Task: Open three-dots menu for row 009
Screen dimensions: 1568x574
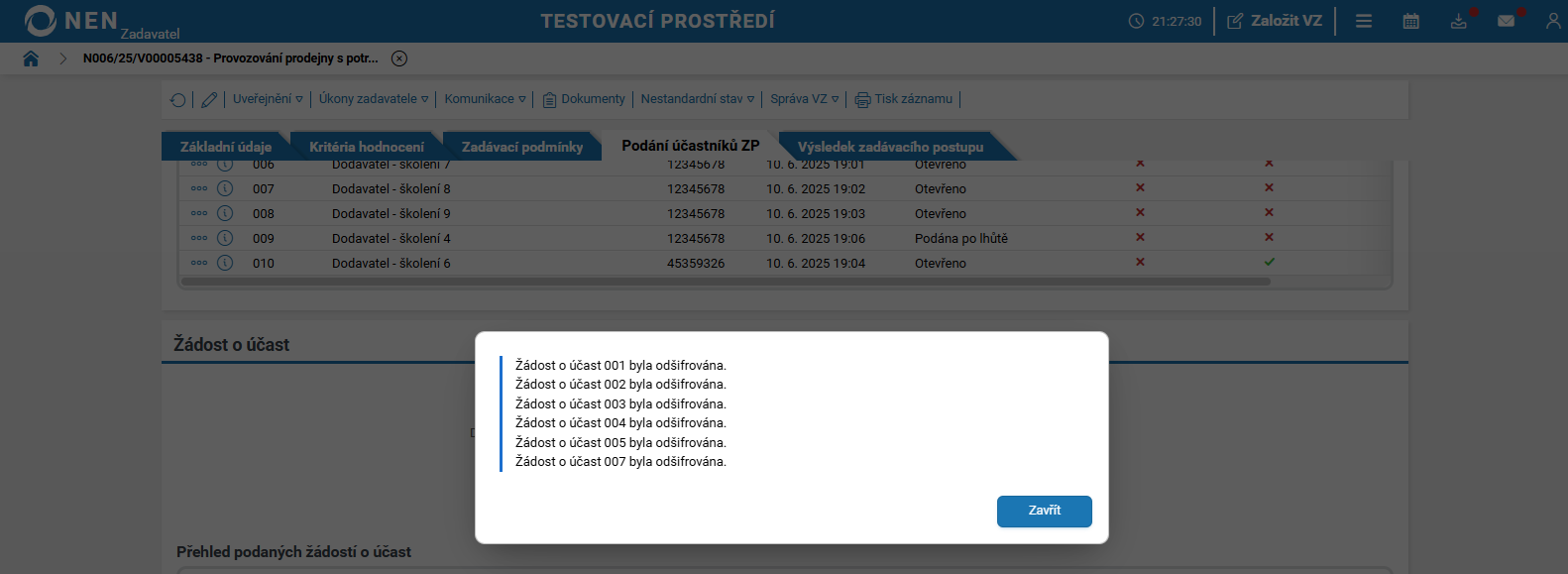Action: tap(199, 238)
